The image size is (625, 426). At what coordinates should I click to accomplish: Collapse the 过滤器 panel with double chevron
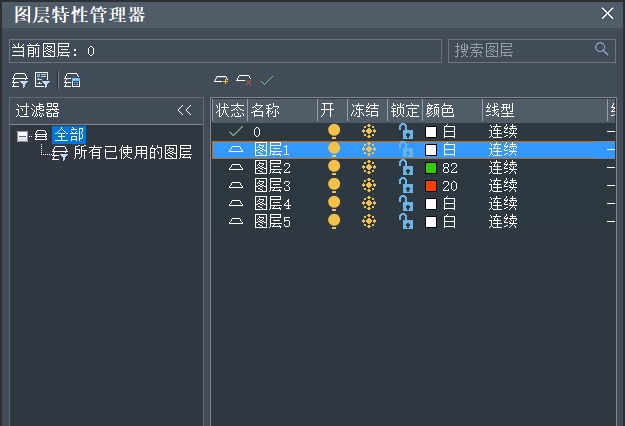coord(184,110)
